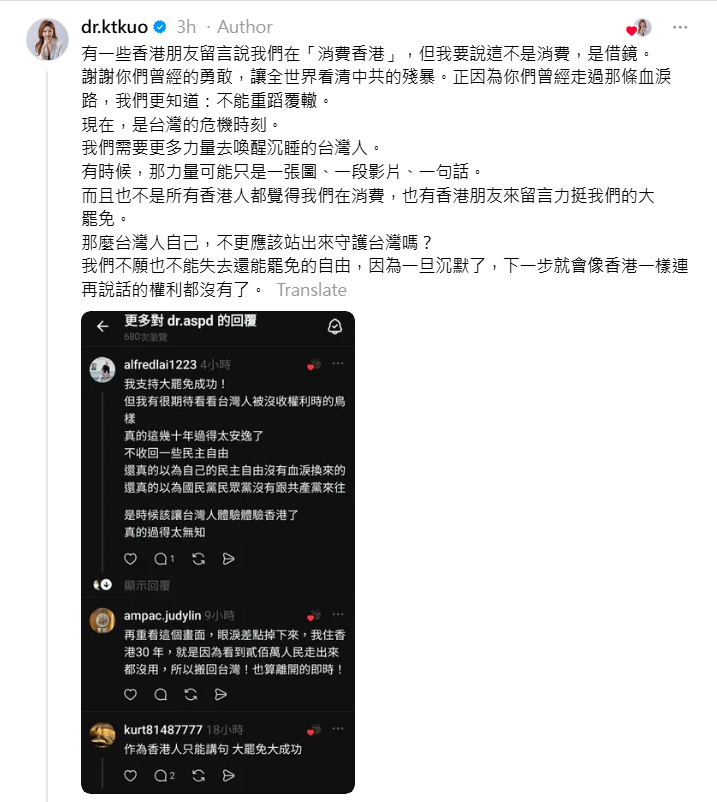Viewport: 717px width, 802px height.
Task: Like alfredlai1223's comment with the heart icon
Action: pos(130,559)
